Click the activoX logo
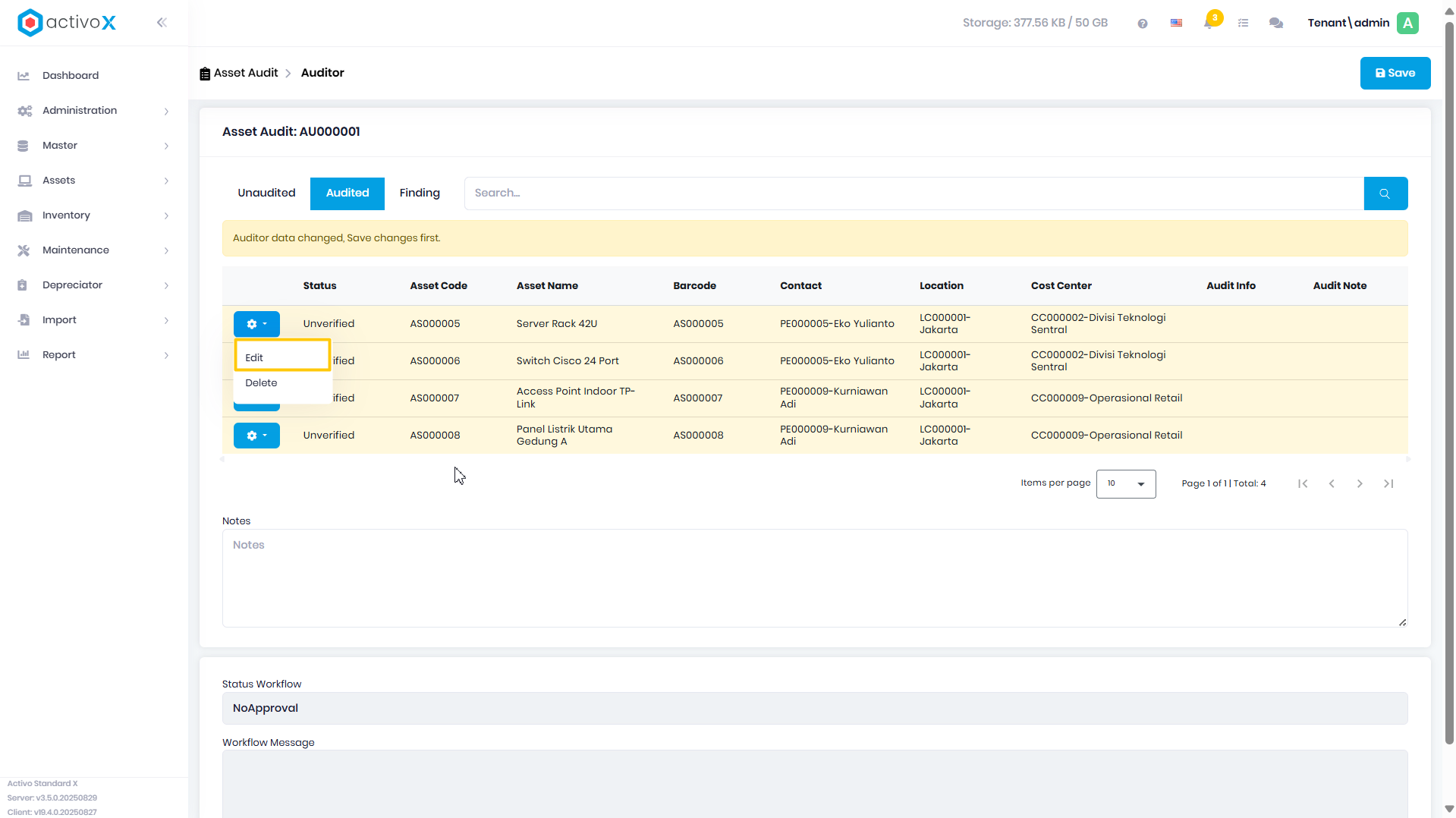1456x818 pixels. click(x=67, y=23)
